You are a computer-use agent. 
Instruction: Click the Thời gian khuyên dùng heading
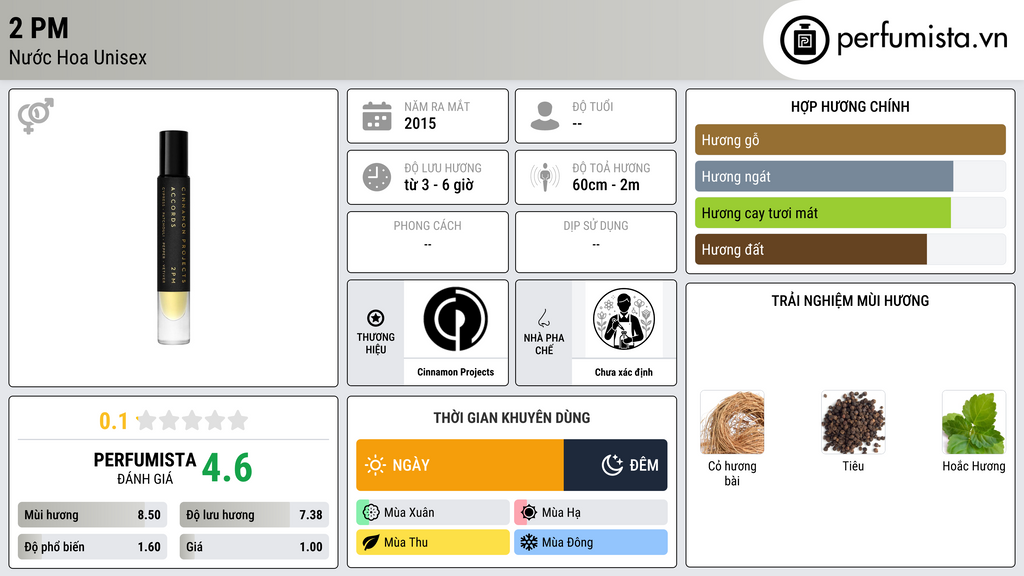512,418
